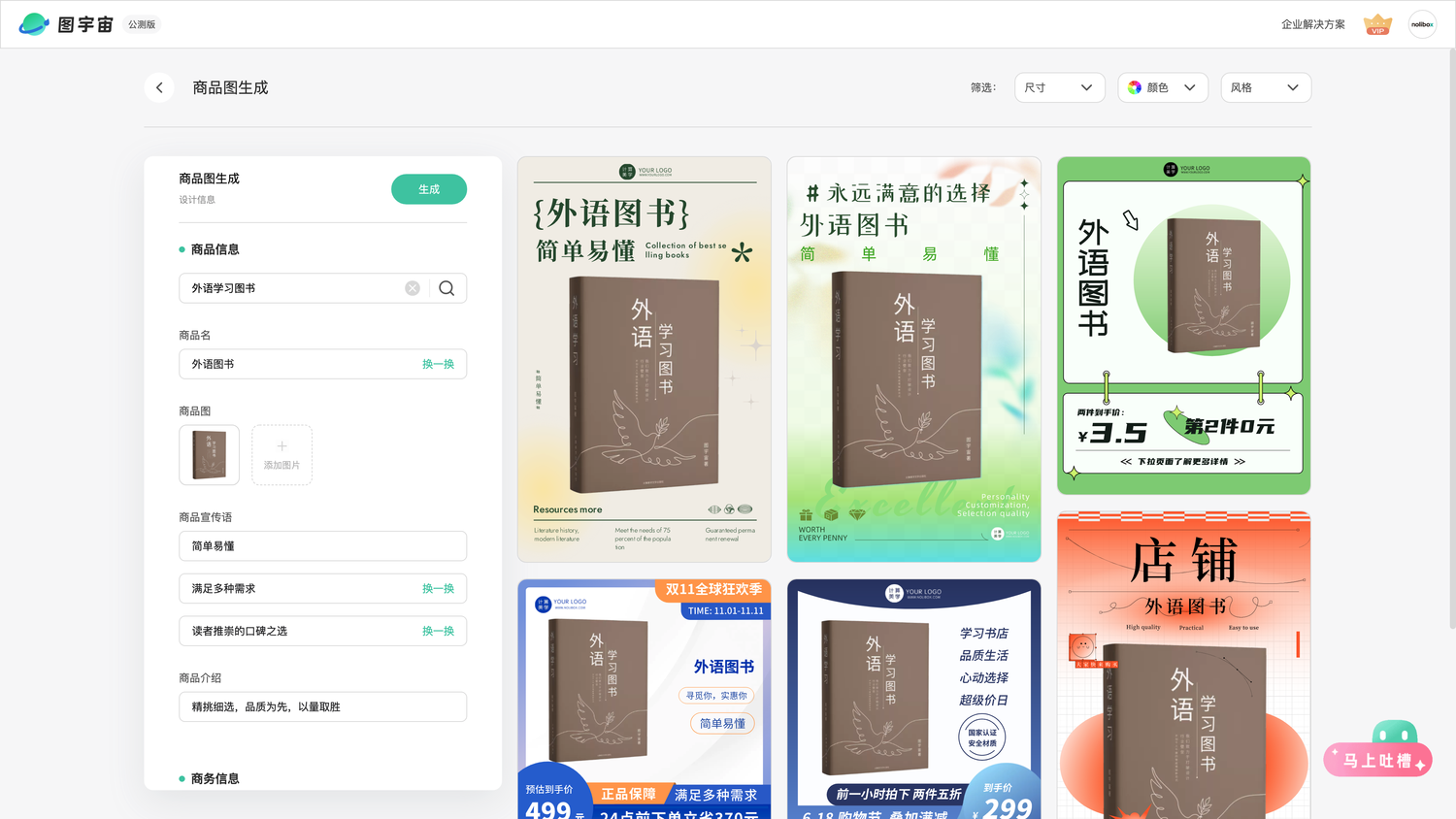Open the nolibox user avatar
Viewport: 1456px width, 819px height.
1422,24
